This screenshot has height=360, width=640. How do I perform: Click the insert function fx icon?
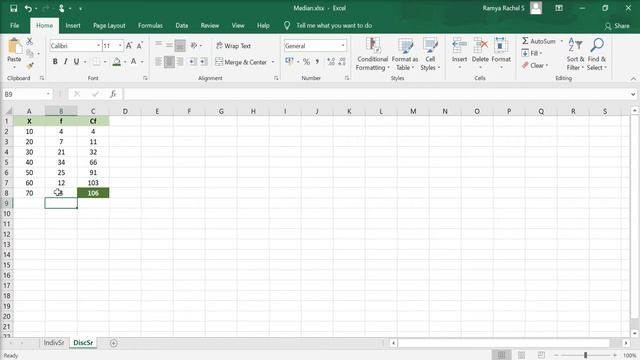113,94
